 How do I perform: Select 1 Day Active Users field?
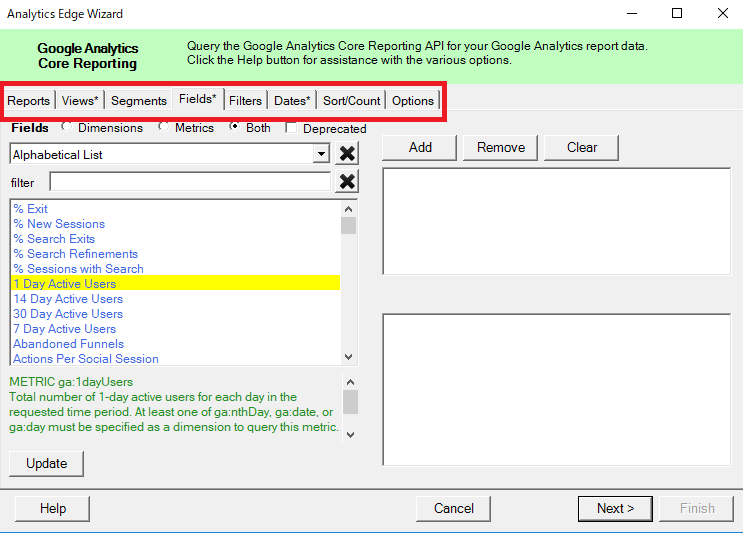tap(175, 283)
